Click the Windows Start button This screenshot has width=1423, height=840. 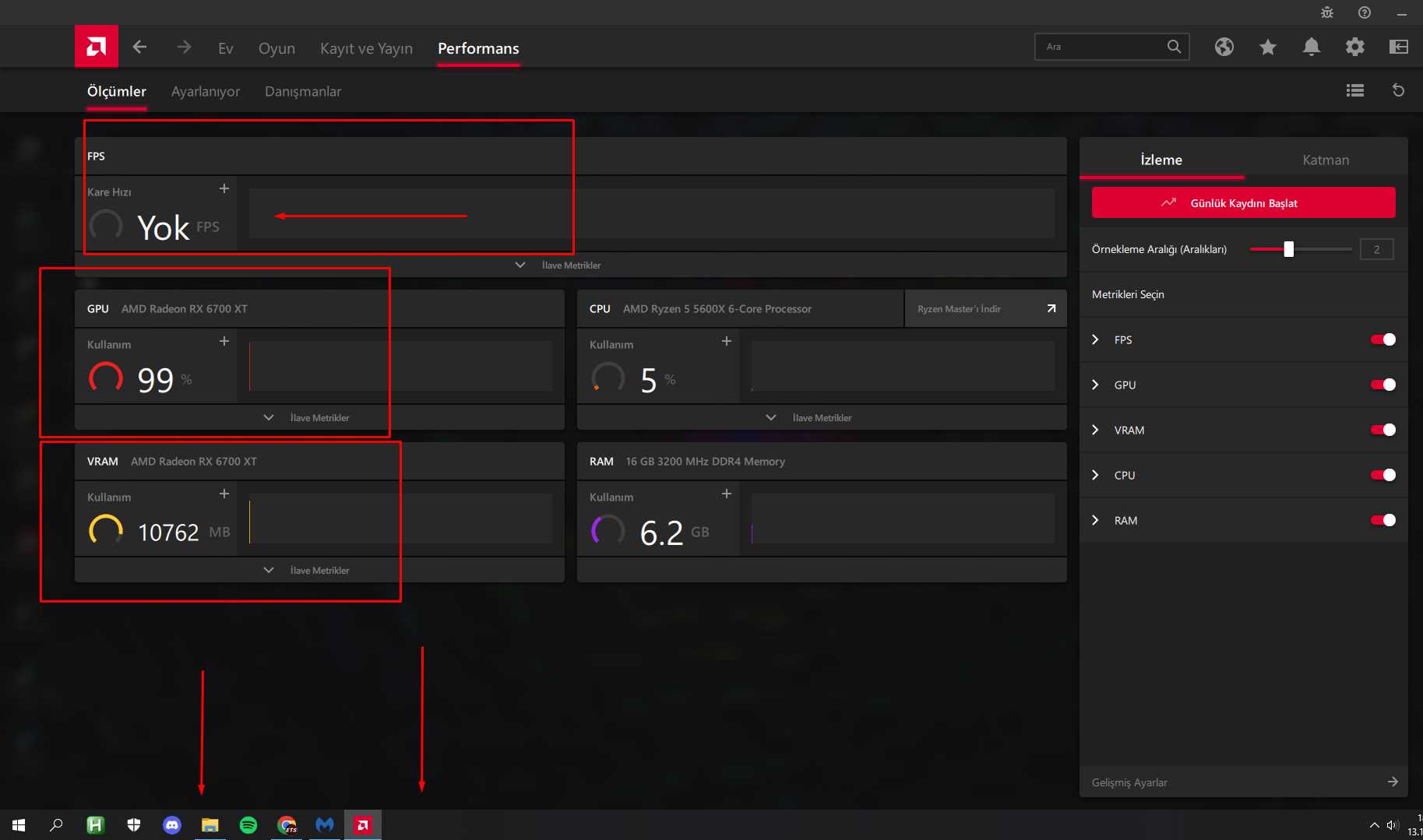19,825
